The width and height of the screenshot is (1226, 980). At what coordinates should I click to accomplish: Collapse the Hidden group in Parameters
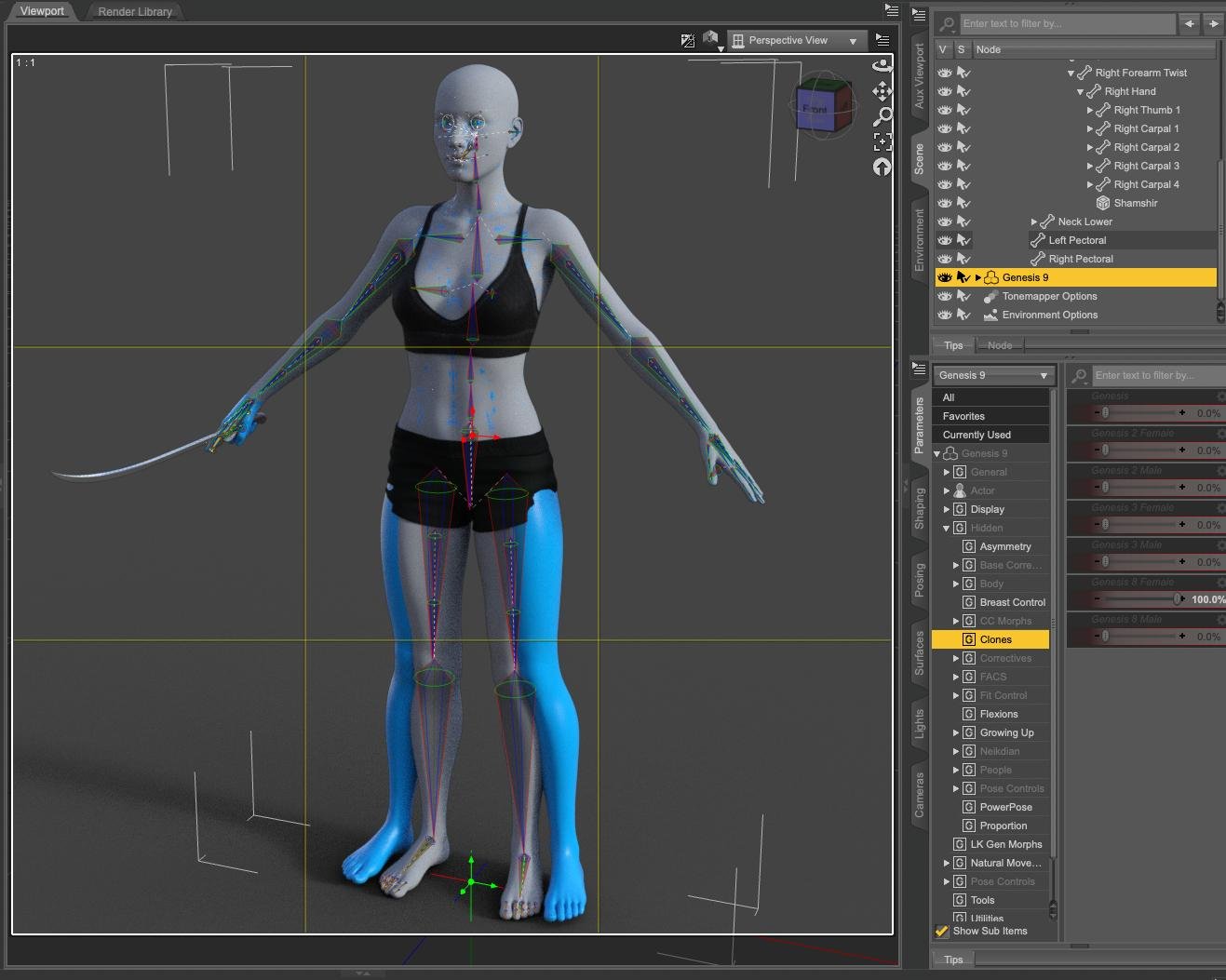(x=947, y=529)
